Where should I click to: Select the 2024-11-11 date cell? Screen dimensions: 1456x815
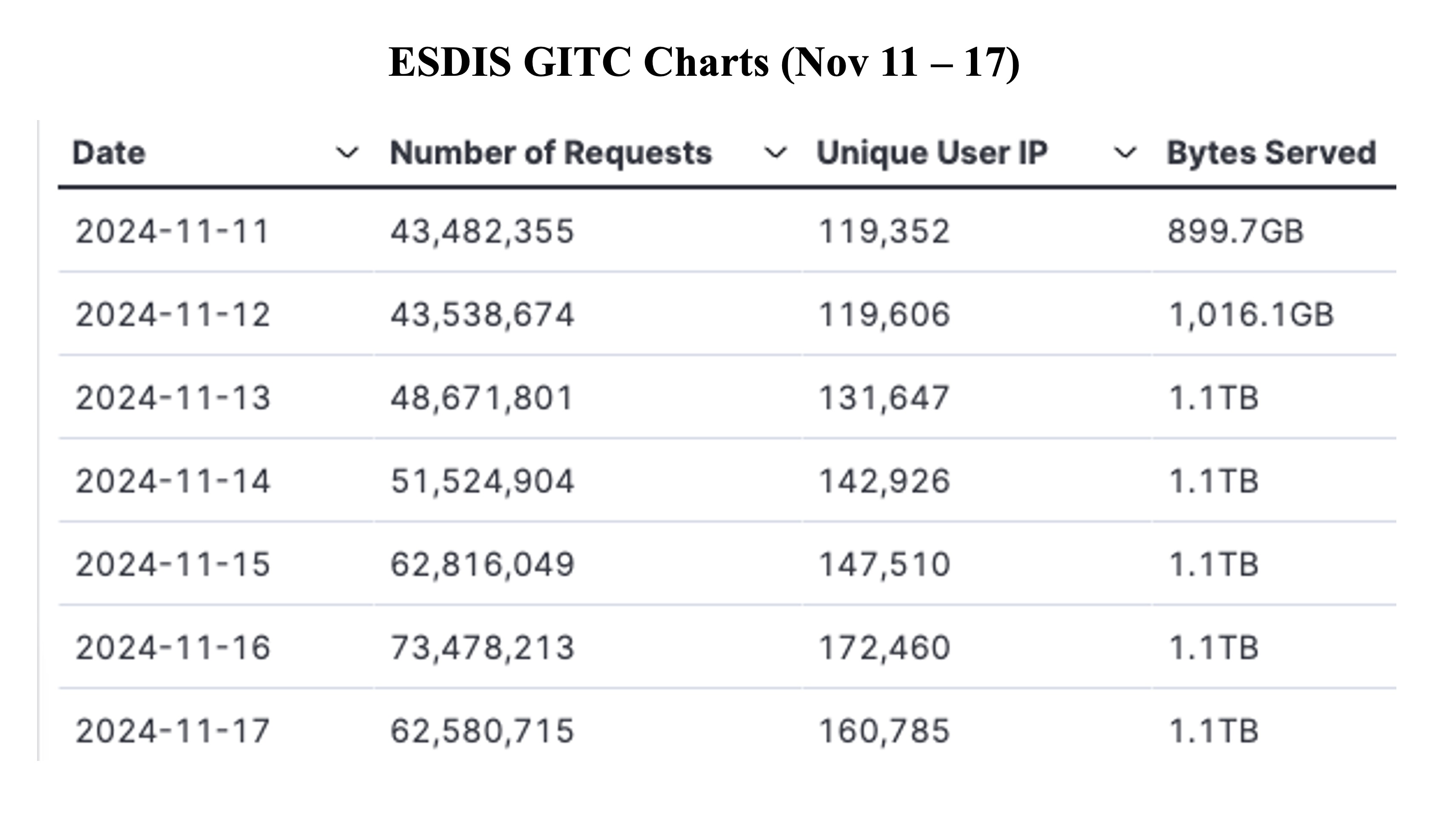click(x=173, y=231)
